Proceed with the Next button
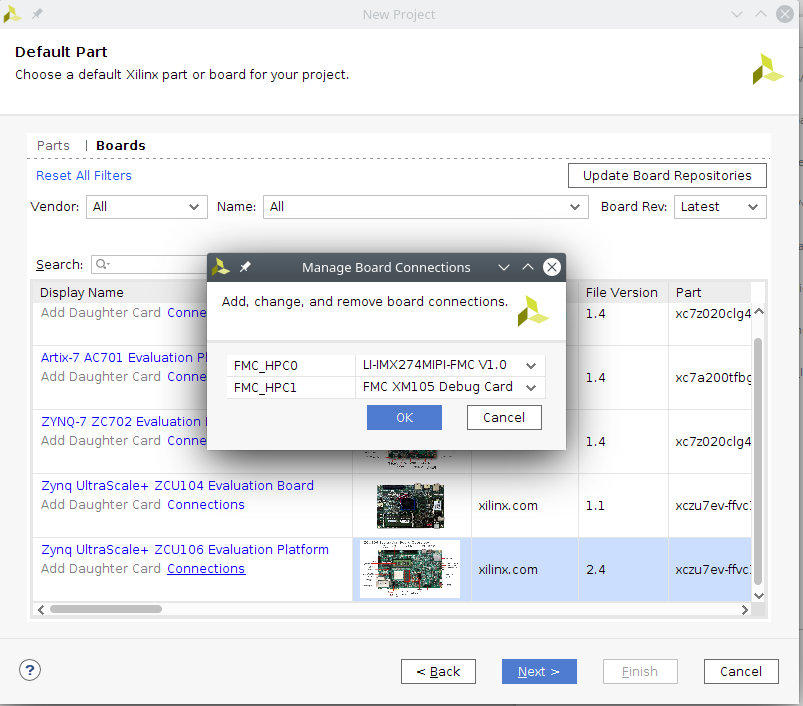Screen dimensions: 803x706 pyautogui.click(x=539, y=671)
